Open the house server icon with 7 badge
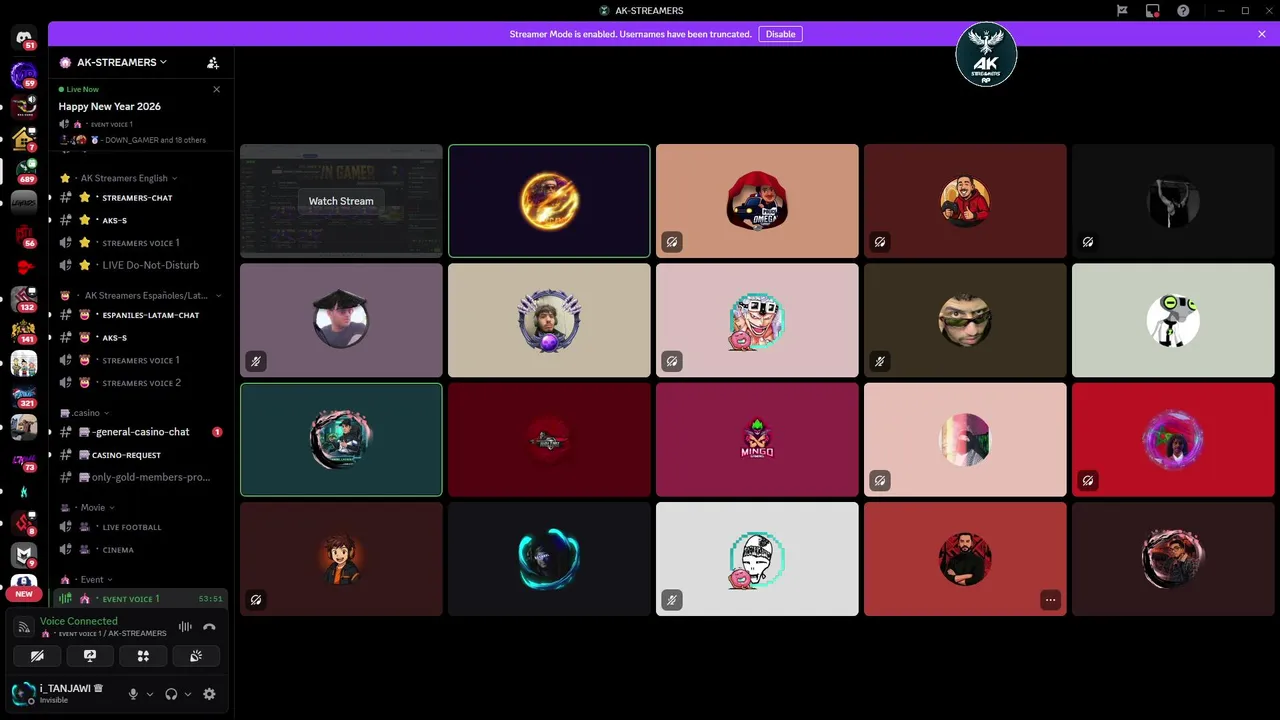The width and height of the screenshot is (1280, 720). [x=24, y=138]
